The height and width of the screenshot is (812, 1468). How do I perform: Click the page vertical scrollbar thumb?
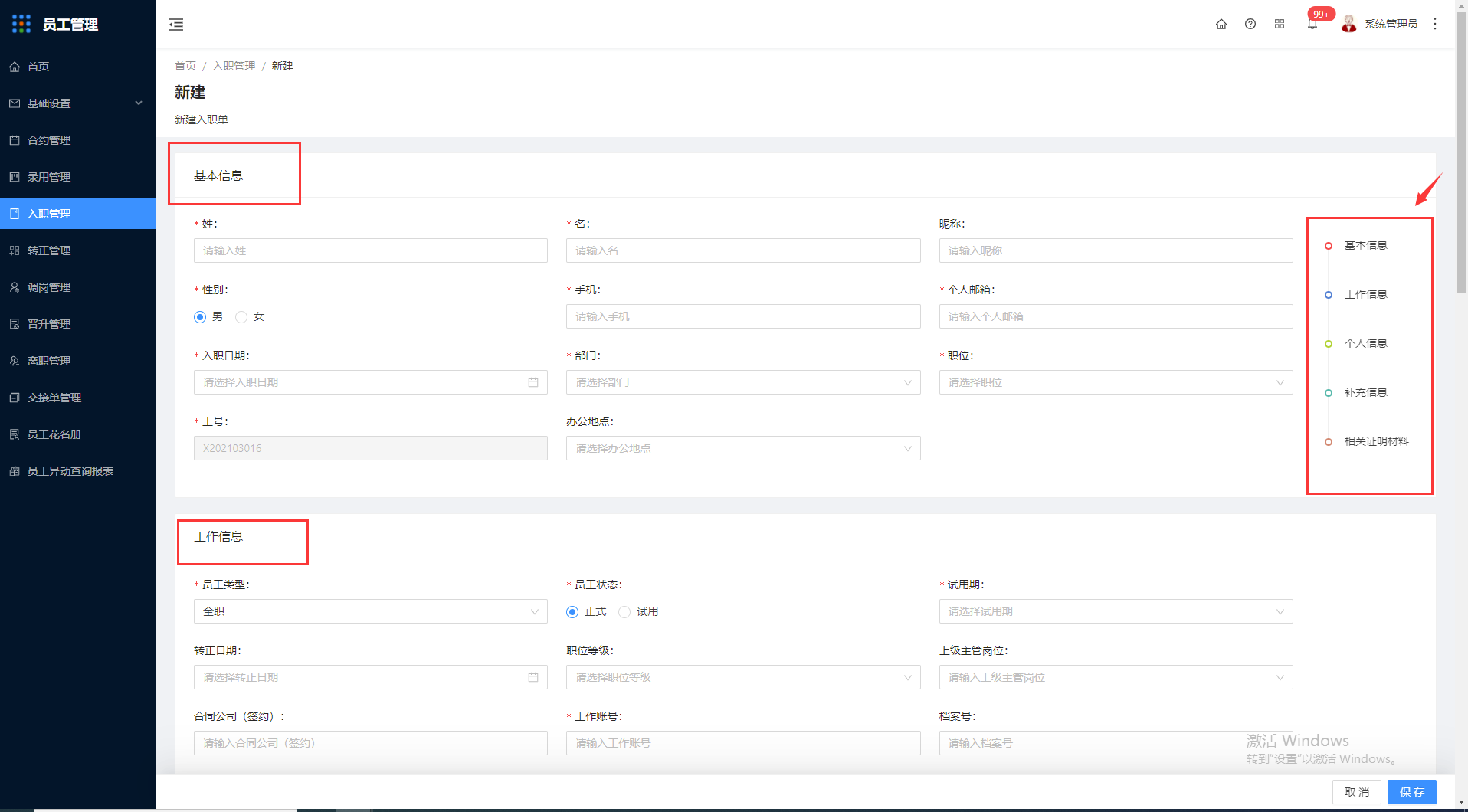click(1461, 152)
